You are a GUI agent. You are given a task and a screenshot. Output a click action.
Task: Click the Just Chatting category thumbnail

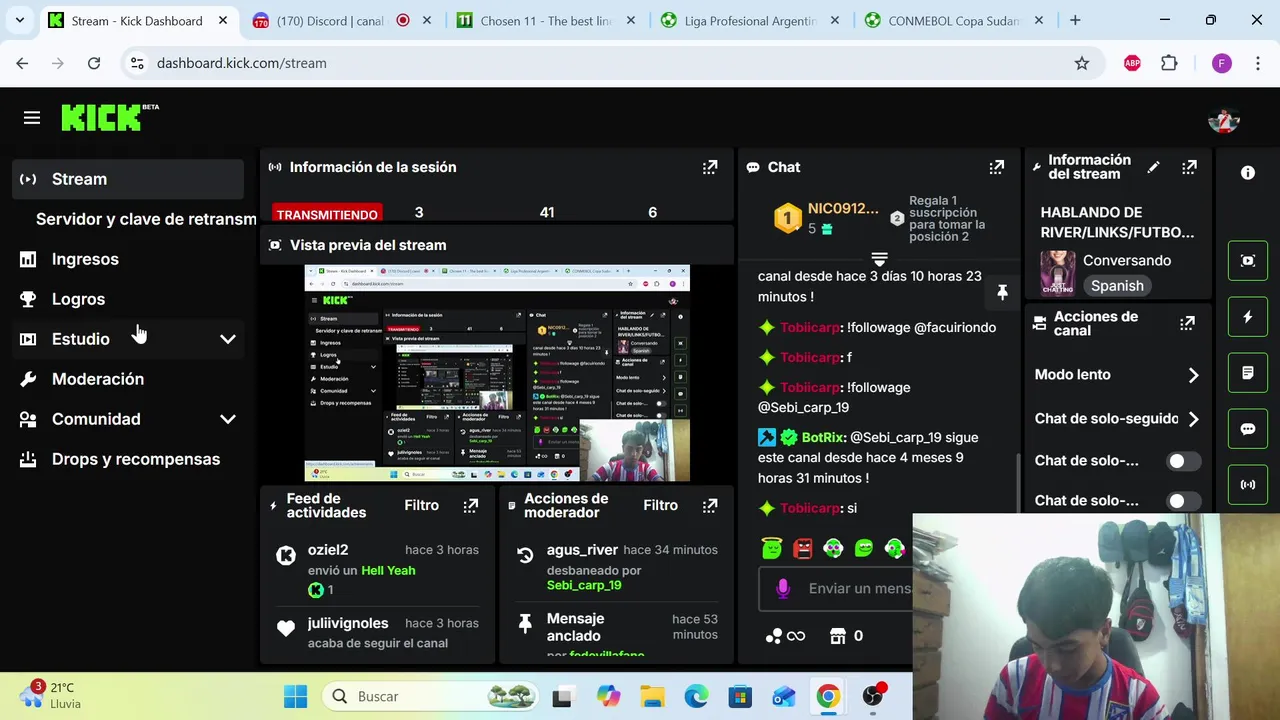(1058, 273)
